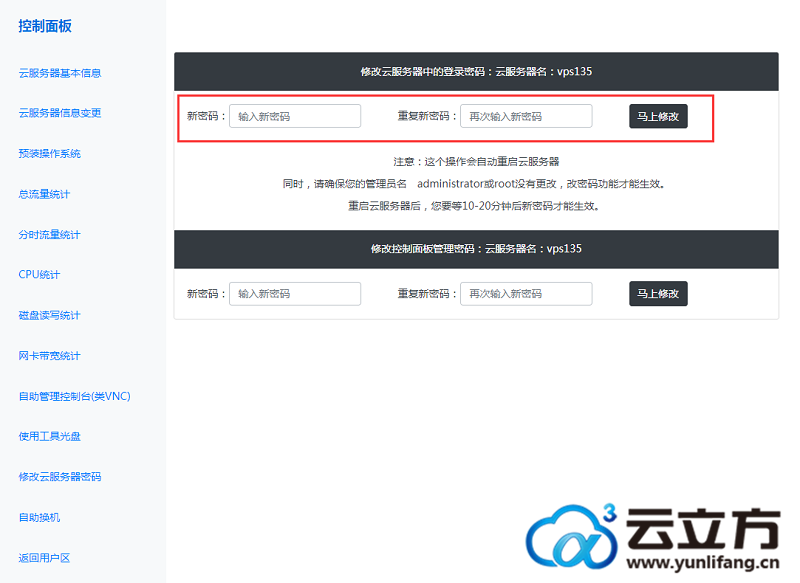Click the 控制面板 heading
Image resolution: width=800 pixels, height=583 pixels.
[45, 26]
